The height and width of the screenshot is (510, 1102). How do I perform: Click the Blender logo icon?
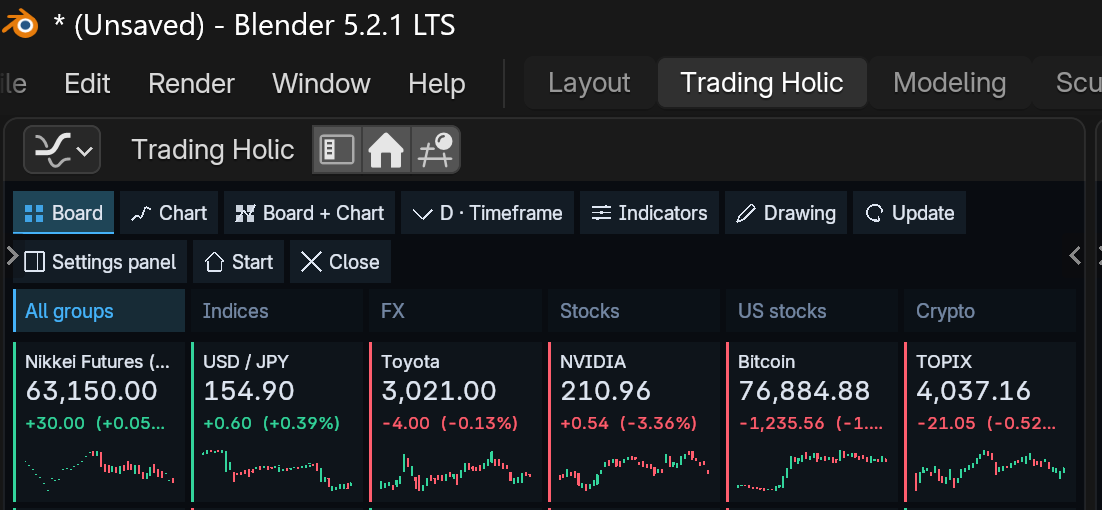pyautogui.click(x=20, y=25)
